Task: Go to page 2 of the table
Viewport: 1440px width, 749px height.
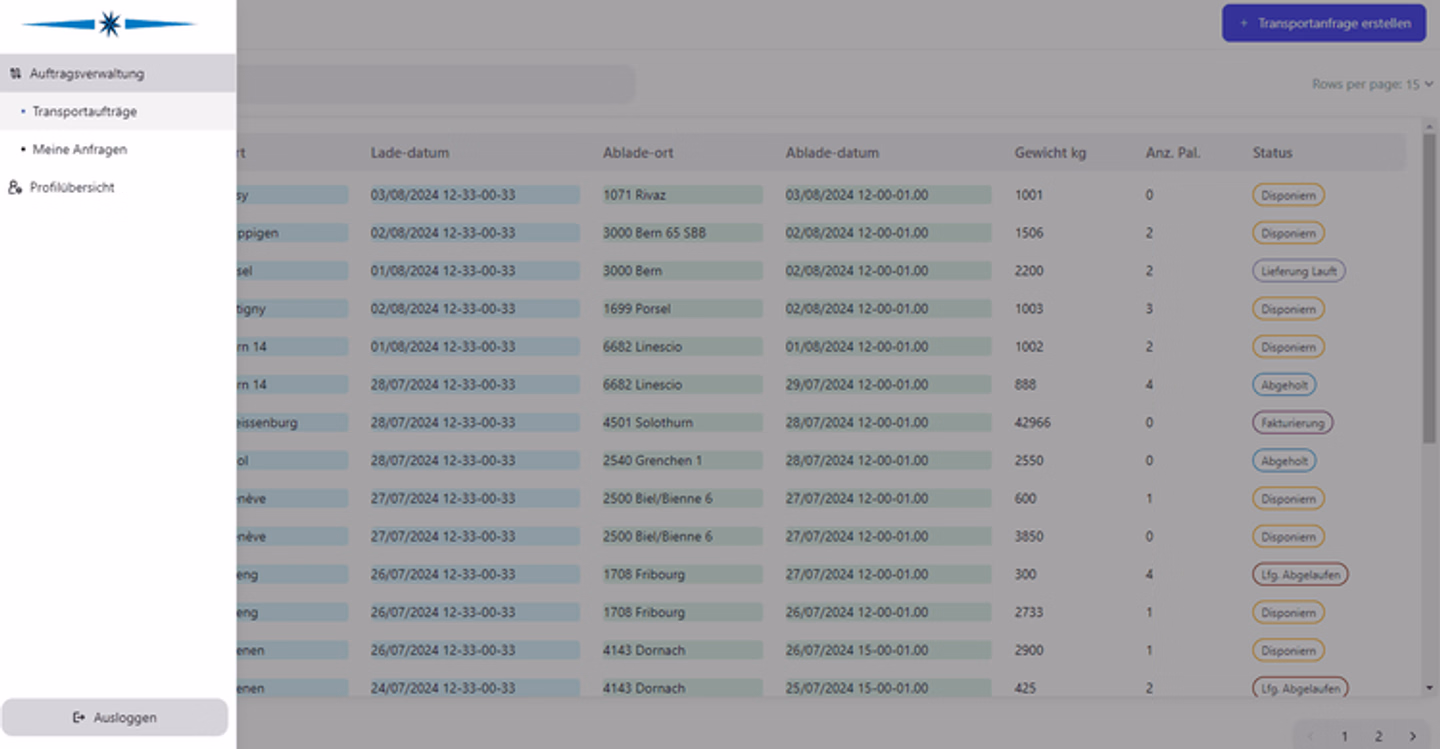Action: click(1378, 736)
